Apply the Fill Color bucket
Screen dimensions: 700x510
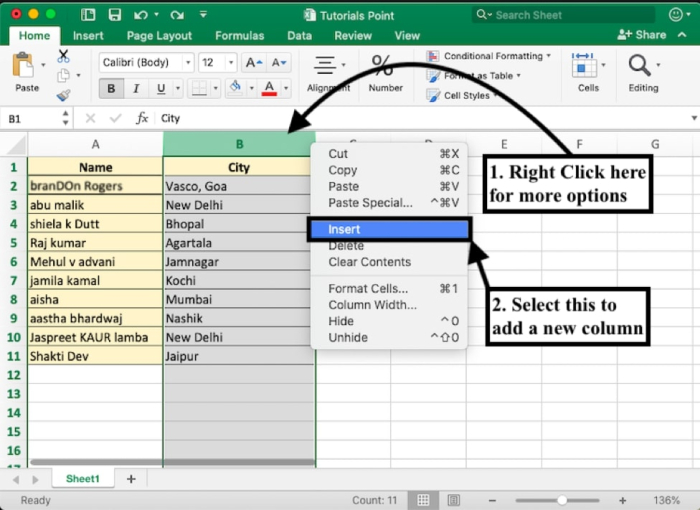coord(235,88)
